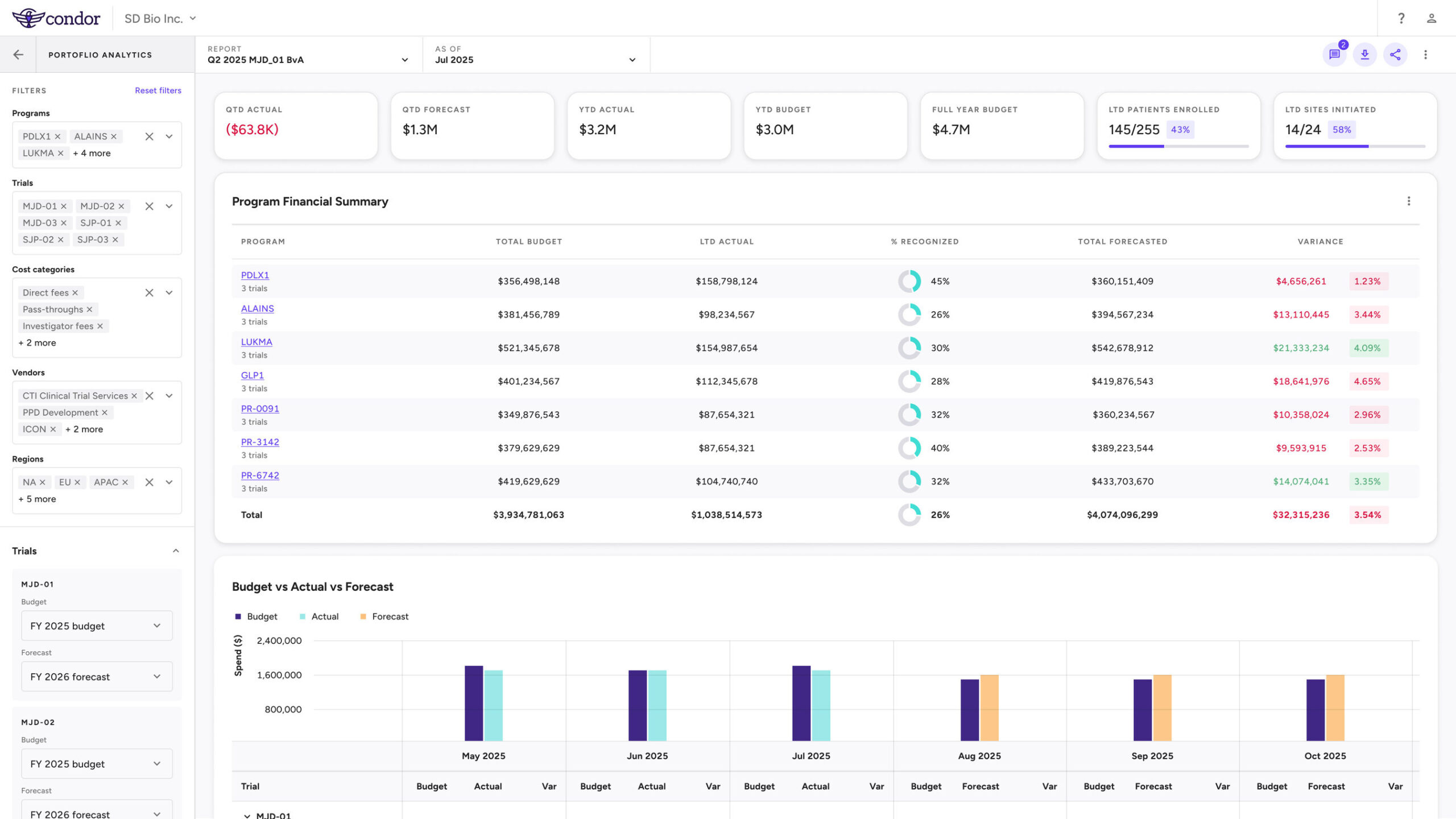Screen dimensions: 1456x819
Task: Remove CTI Clinical Trial Services vendor chip
Action: tap(134, 396)
